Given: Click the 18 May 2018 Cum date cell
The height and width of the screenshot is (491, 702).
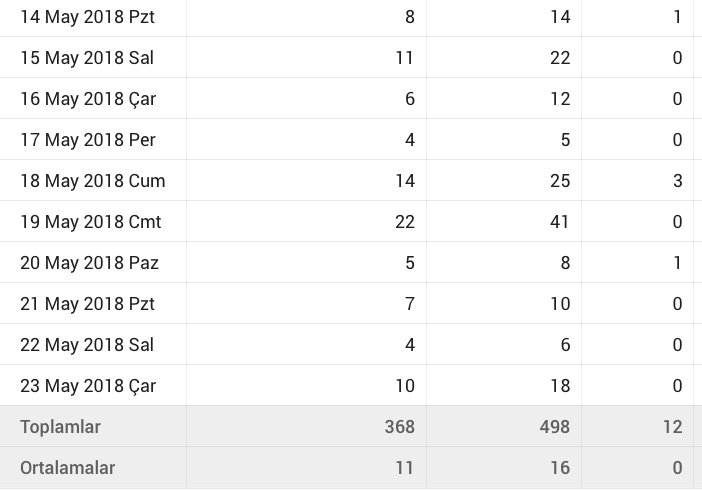Looking at the screenshot, I should 93,181.
